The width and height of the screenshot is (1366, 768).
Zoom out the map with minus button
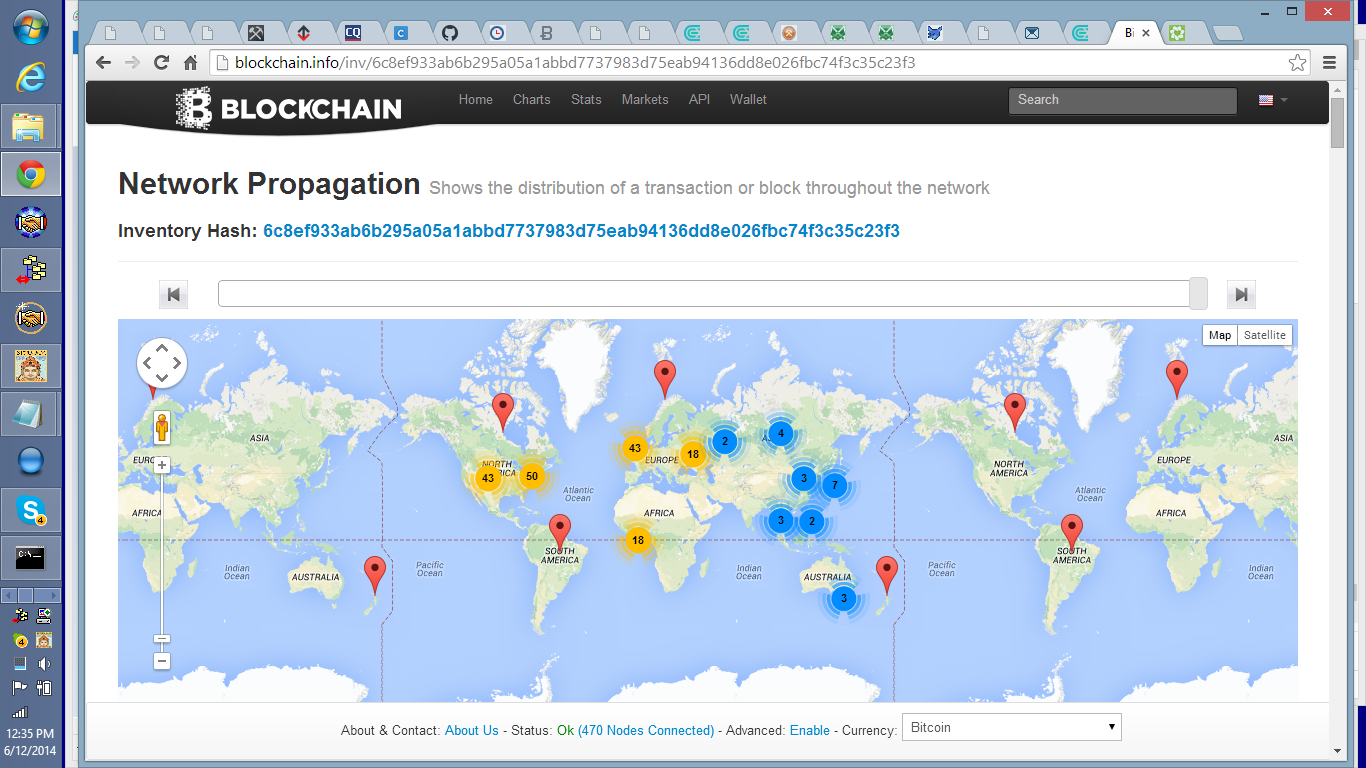[162, 661]
